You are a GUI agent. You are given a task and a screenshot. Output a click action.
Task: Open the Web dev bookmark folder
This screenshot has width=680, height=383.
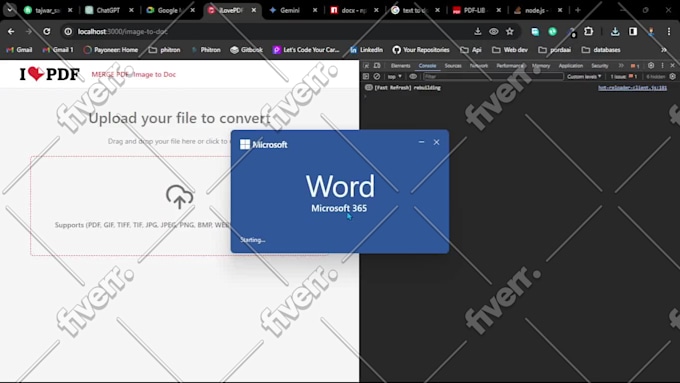510,50
